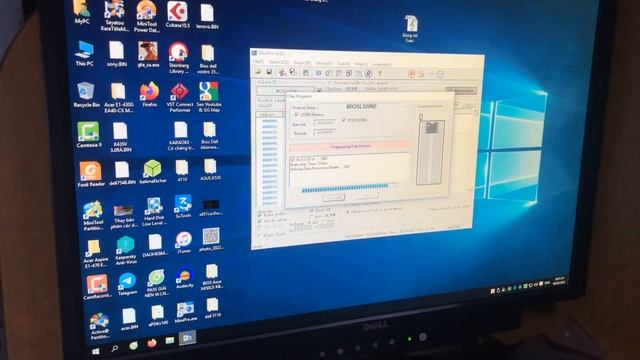Click the MiniPro app on the taskbar
The width and height of the screenshot is (640, 360).
[x=187, y=338]
